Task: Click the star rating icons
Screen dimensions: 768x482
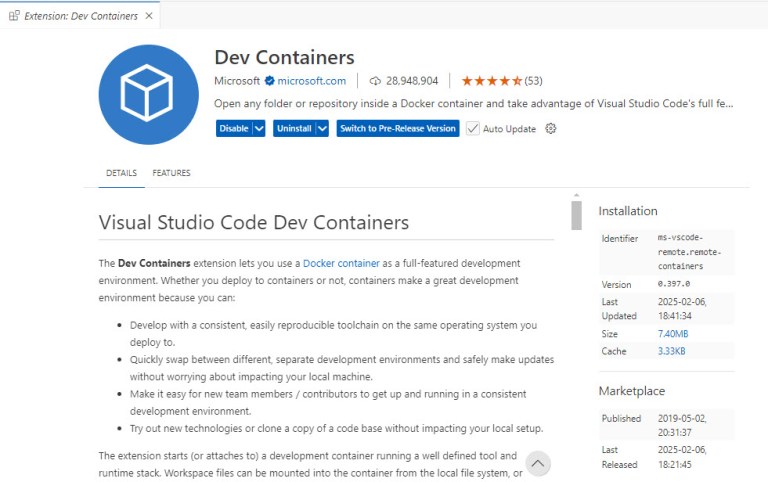Action: coord(491,81)
